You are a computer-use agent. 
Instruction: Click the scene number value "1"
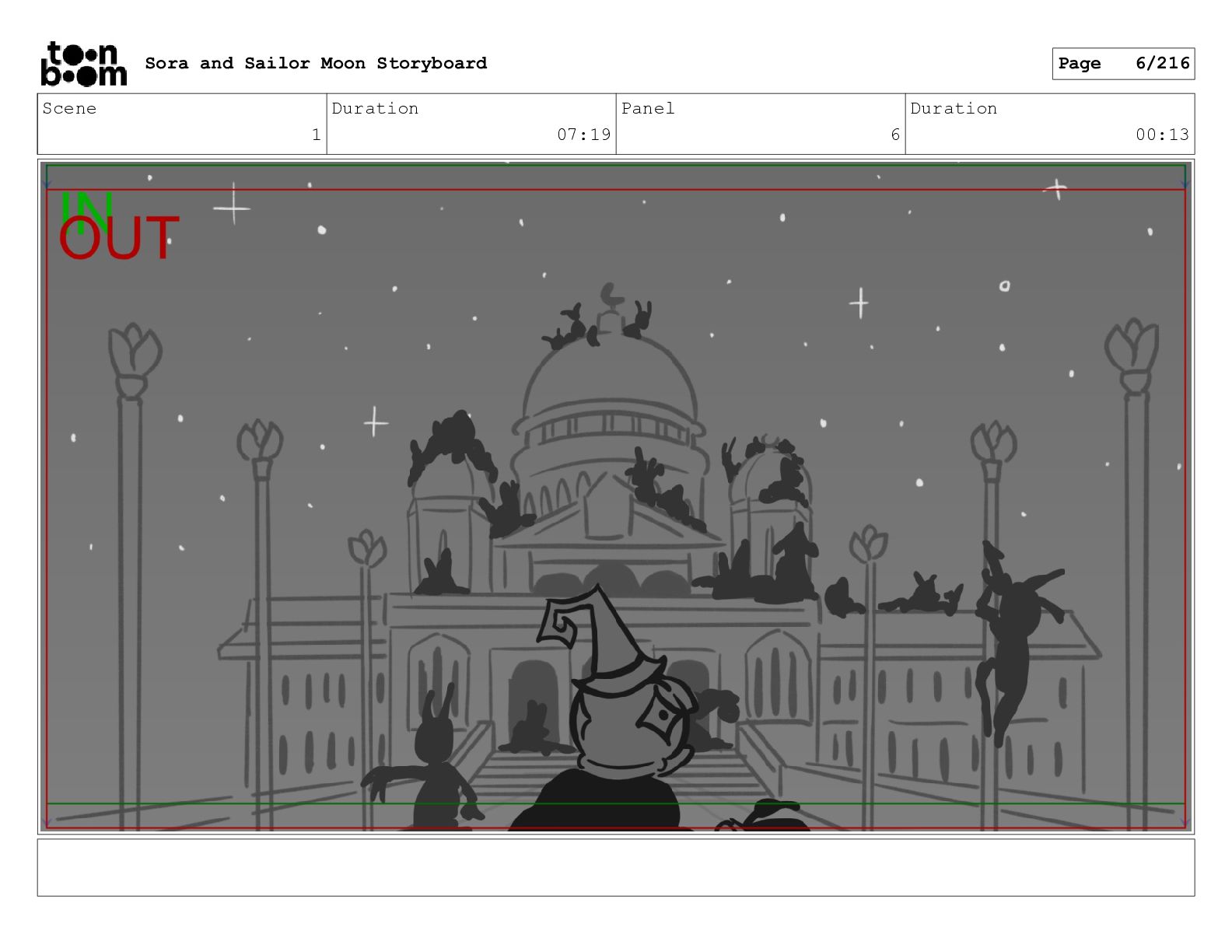[x=316, y=135]
